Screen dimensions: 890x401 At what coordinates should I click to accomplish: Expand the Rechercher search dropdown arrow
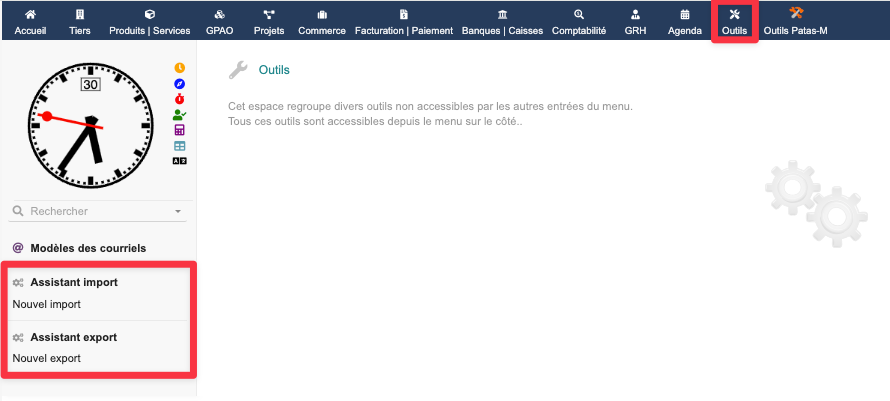(x=178, y=212)
